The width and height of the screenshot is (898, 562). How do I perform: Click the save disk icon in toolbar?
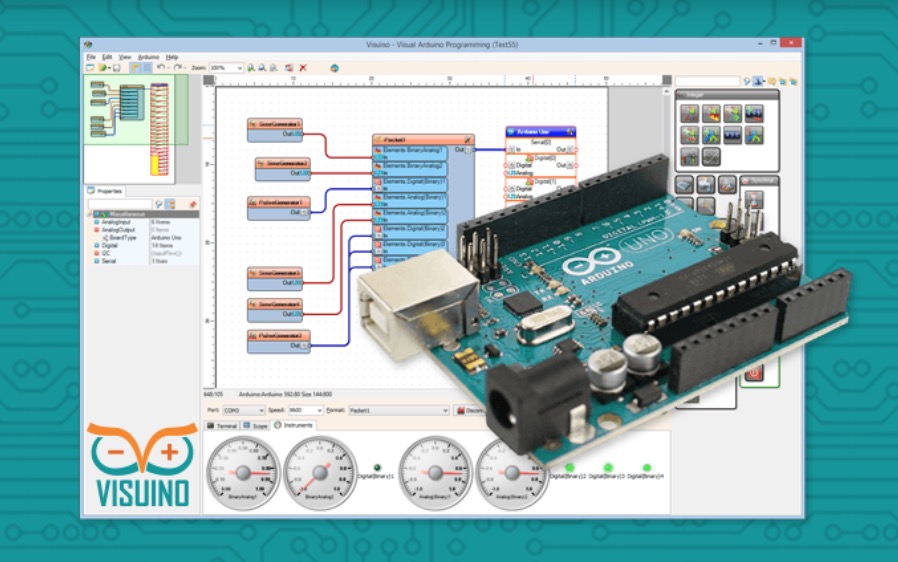click(116, 68)
